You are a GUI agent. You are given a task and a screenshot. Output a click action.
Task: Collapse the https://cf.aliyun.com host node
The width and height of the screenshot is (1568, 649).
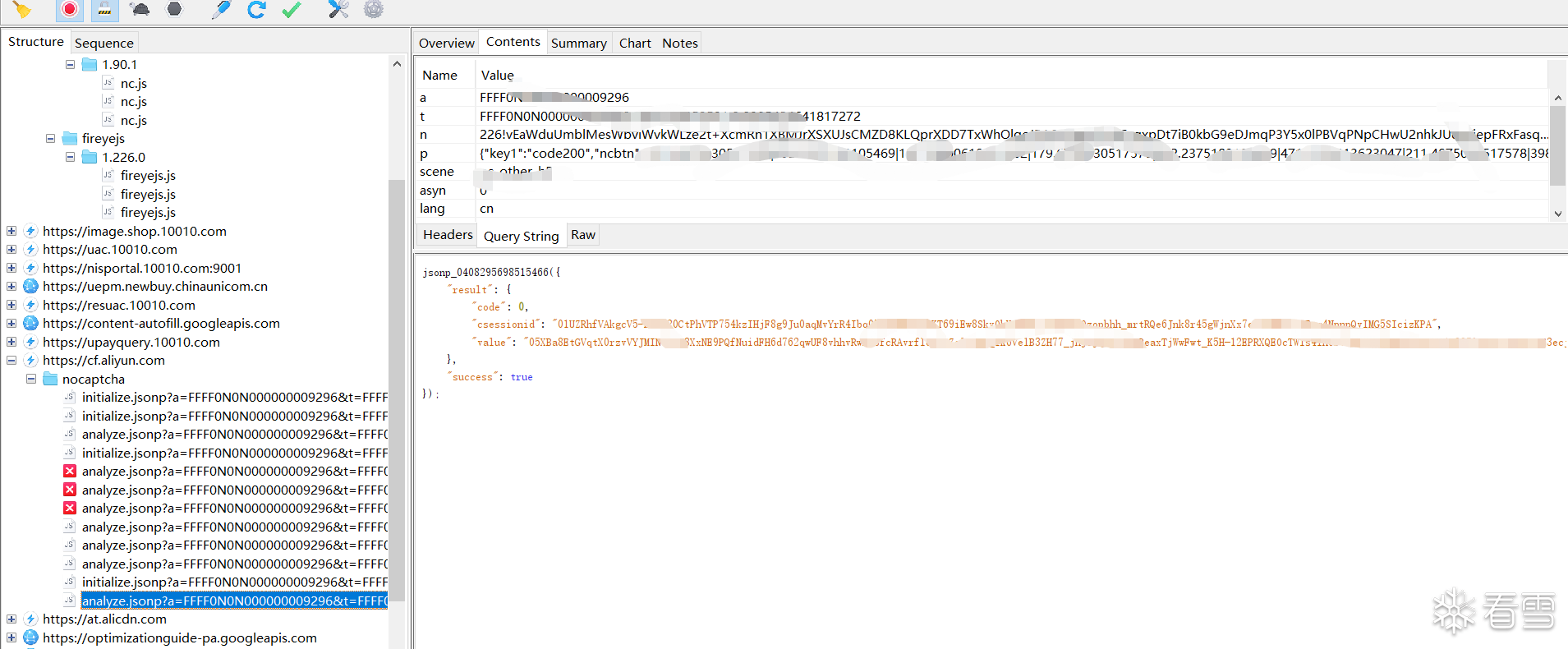(11, 361)
